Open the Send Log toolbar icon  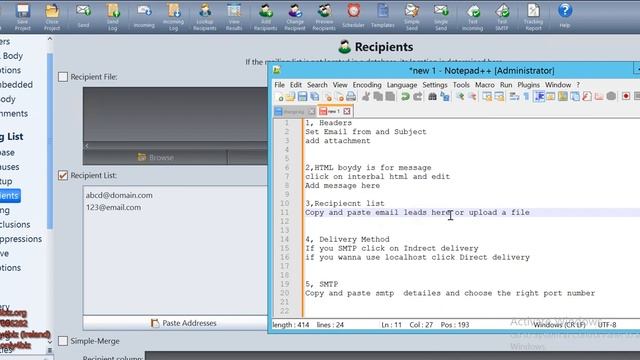click(113, 16)
